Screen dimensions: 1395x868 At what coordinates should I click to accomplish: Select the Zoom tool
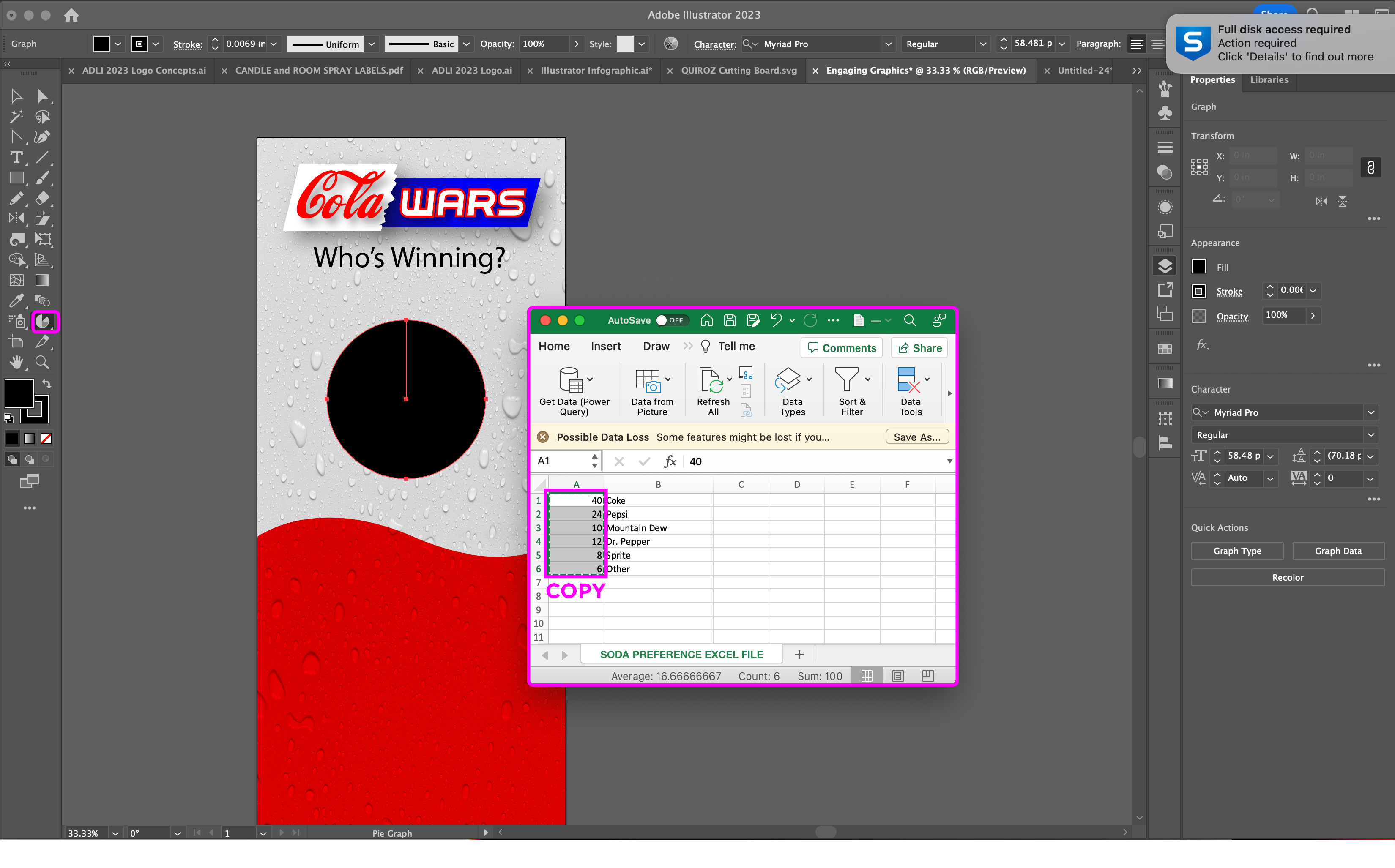(x=42, y=362)
